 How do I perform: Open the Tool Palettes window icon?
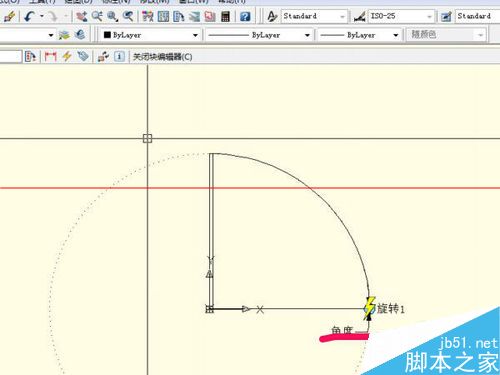(179, 16)
